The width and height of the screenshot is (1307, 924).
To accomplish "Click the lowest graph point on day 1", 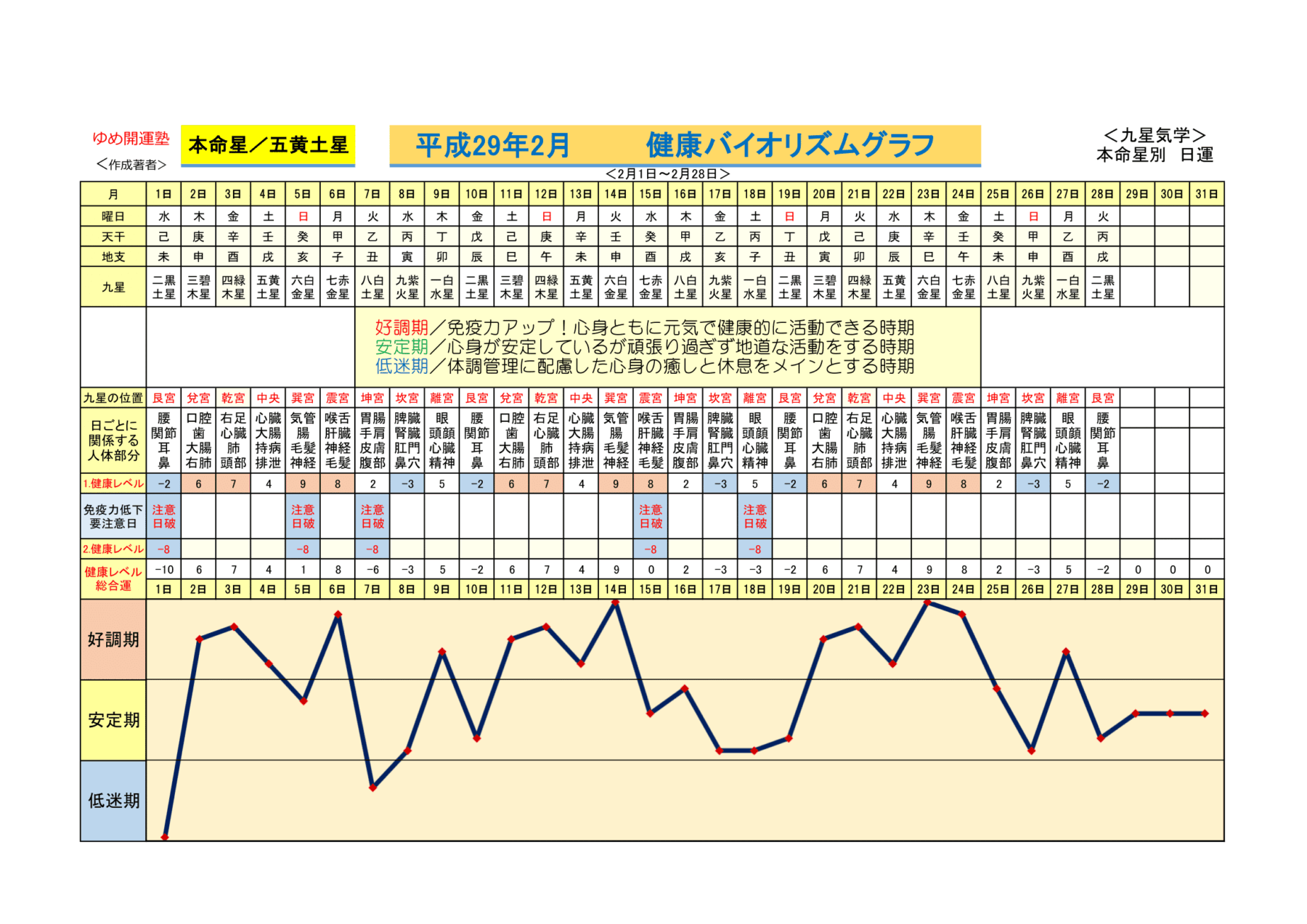I will (165, 837).
